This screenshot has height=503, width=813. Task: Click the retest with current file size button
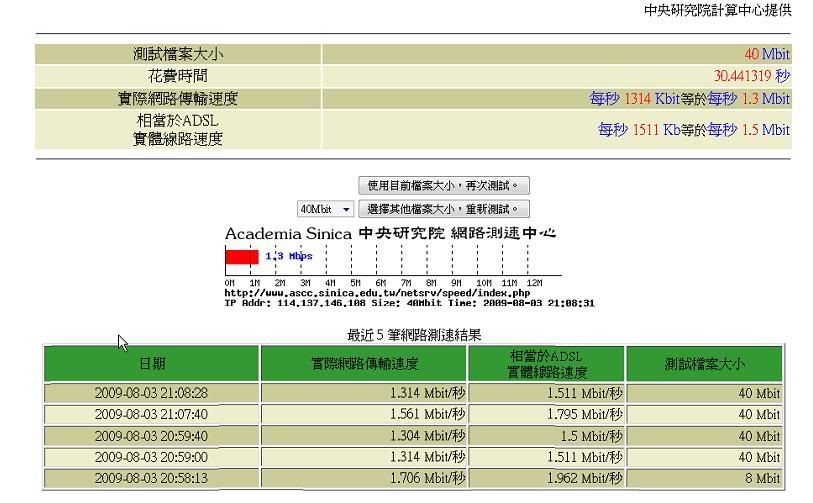click(x=444, y=185)
